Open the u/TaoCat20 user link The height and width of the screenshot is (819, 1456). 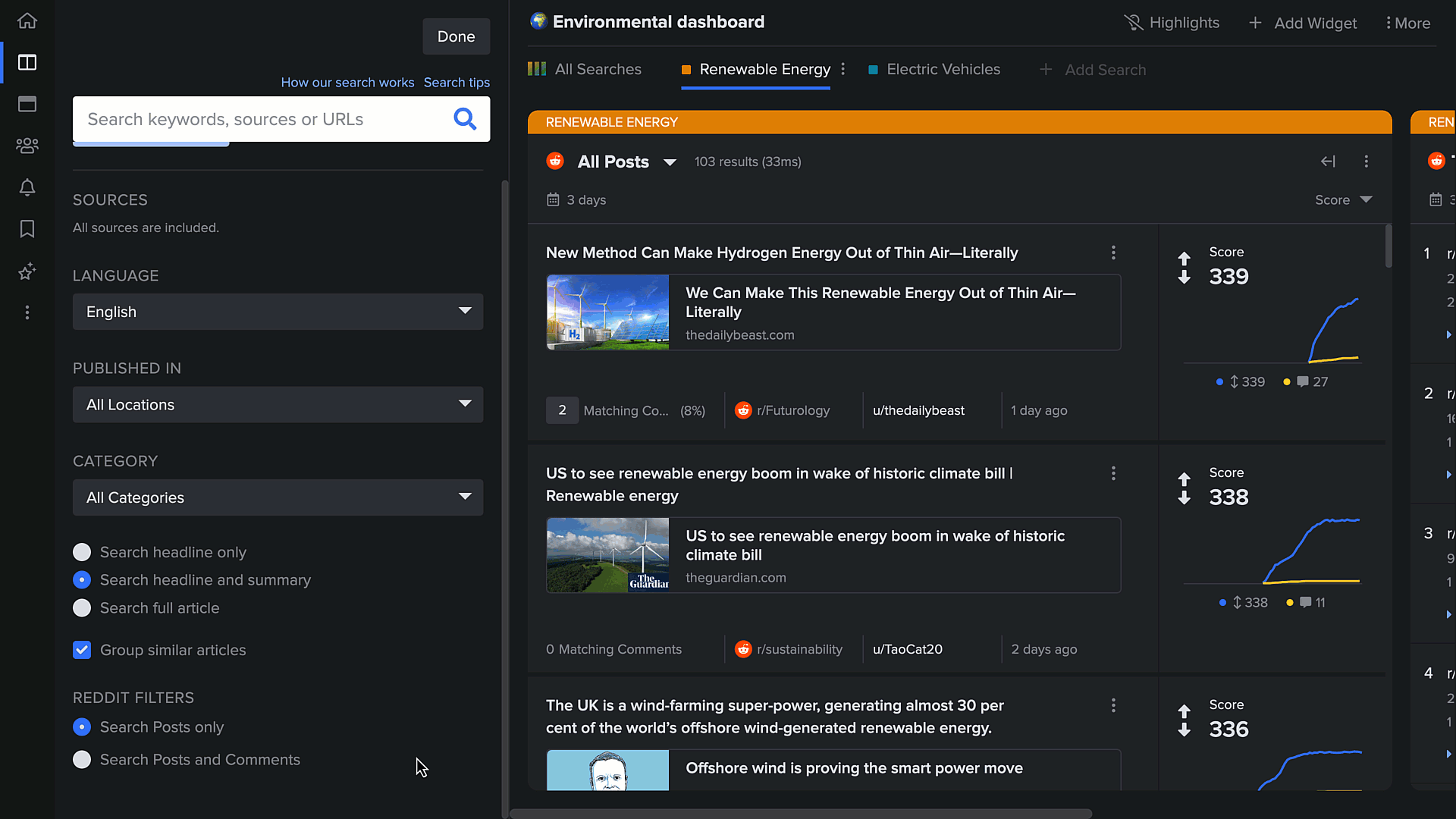(907, 649)
